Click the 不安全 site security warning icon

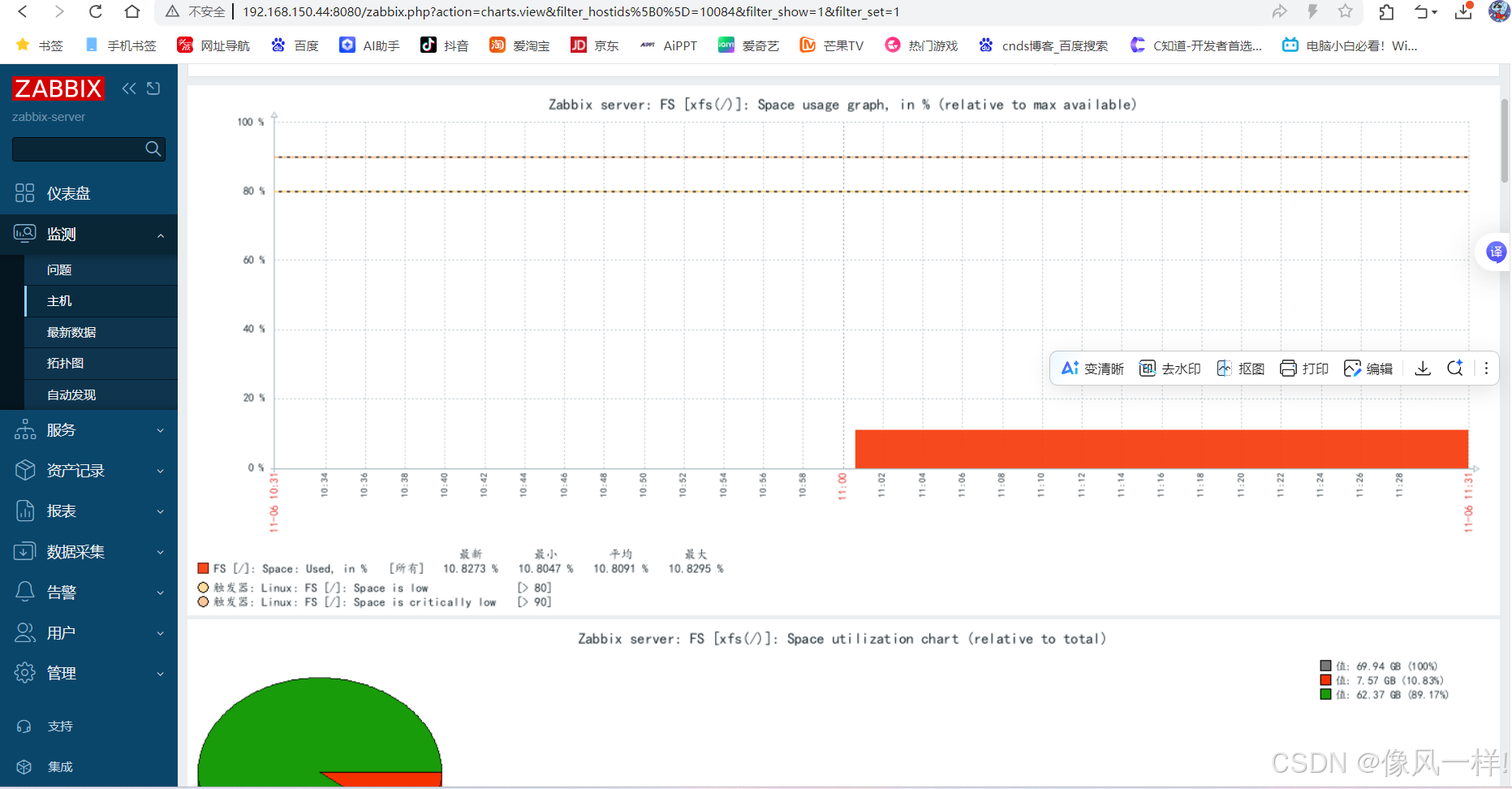pyautogui.click(x=172, y=11)
